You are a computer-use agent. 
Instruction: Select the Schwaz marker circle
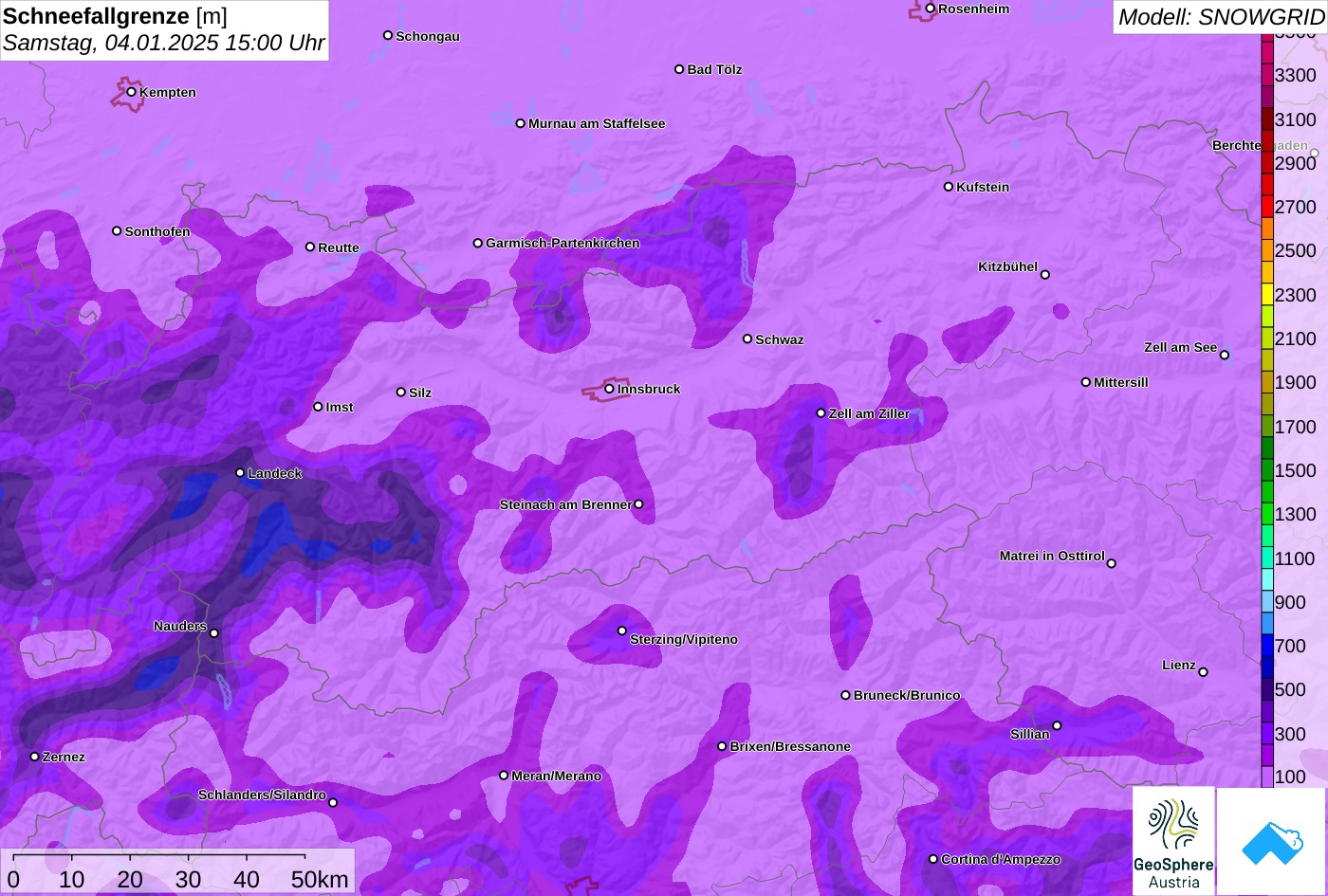[747, 338]
